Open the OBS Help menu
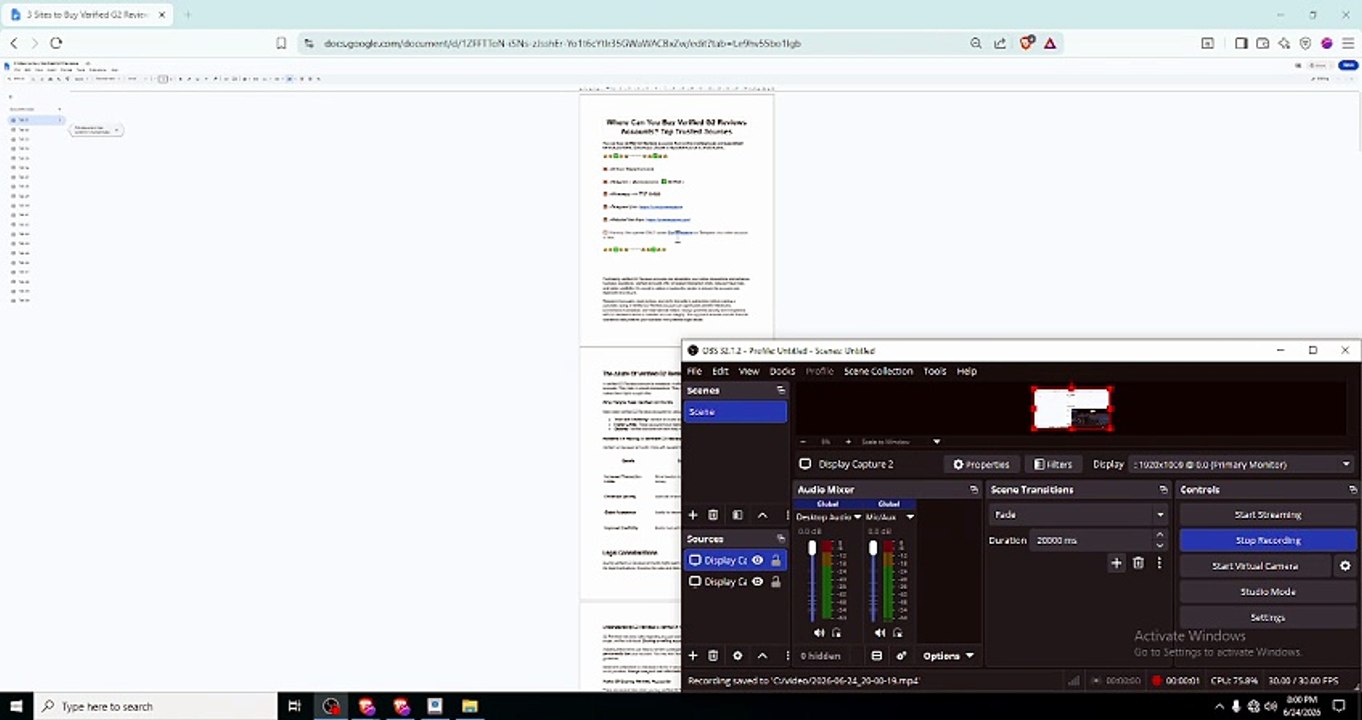 pos(967,371)
